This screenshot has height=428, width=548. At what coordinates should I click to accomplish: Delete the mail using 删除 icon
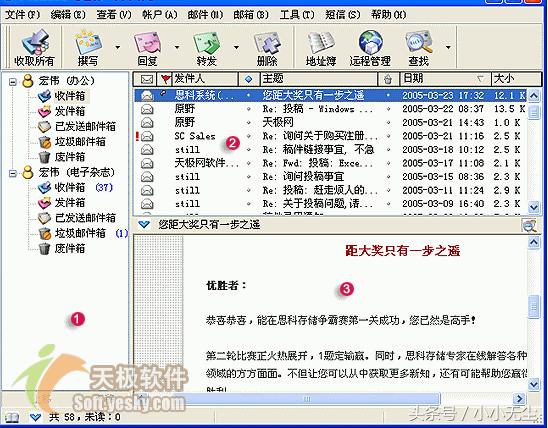click(267, 47)
